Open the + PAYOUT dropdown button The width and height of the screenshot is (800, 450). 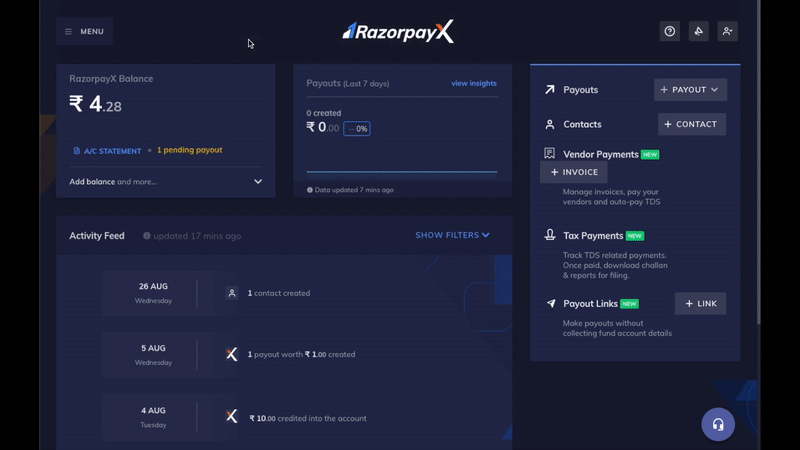pyautogui.click(x=690, y=90)
